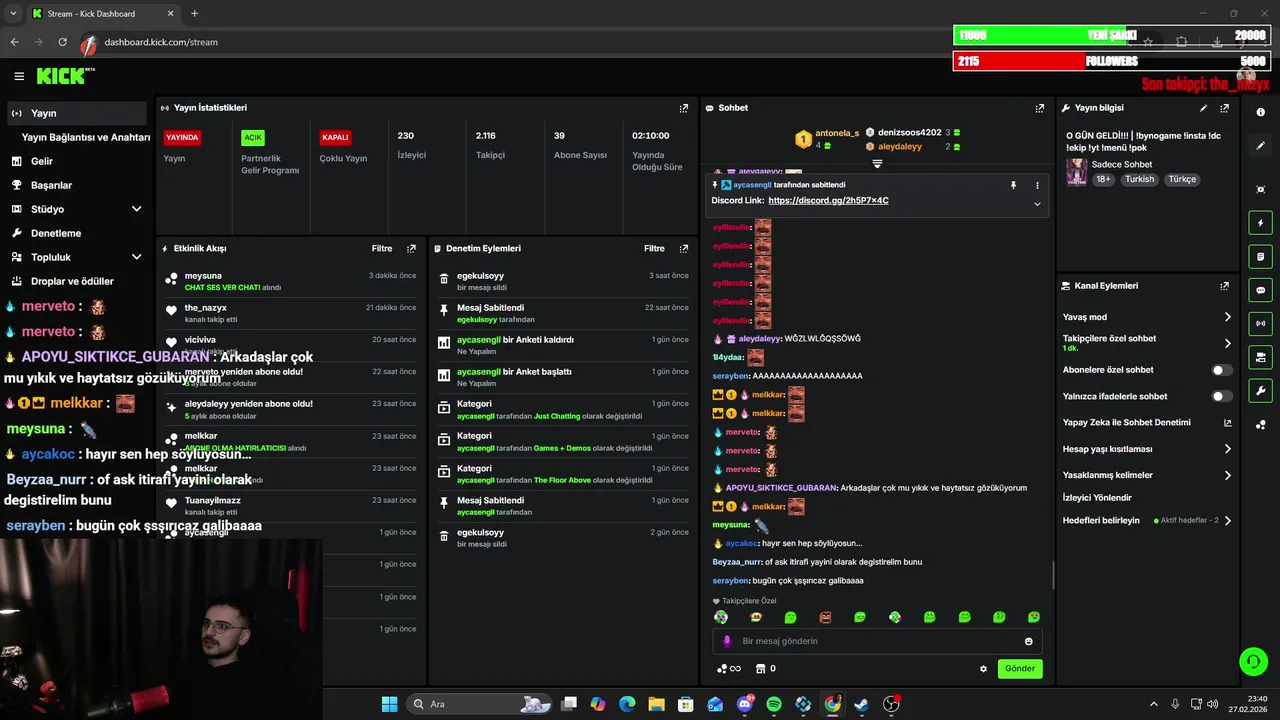
Task: Open the hamburger menu beside the Kick logo
Action: pyautogui.click(x=19, y=76)
